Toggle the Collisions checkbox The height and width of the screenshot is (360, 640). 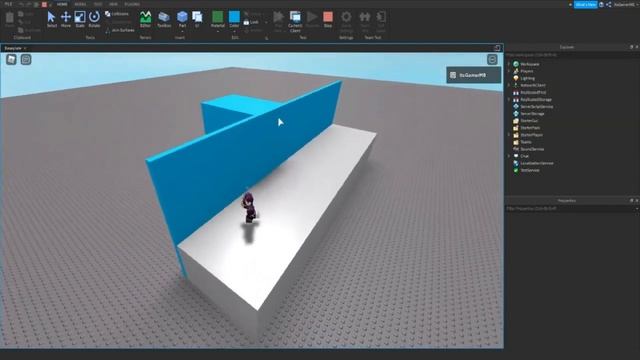[x=117, y=14]
